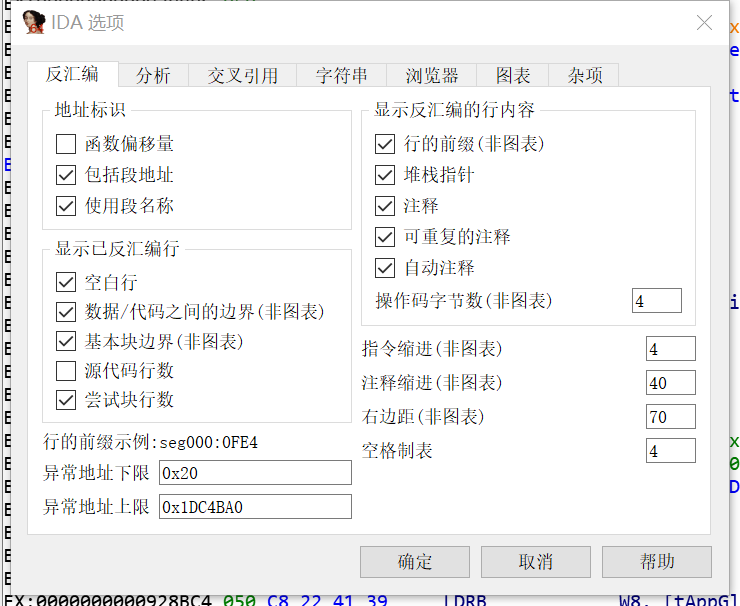Click 异常地址上限 field 0x1DC4BA0

pos(255,507)
